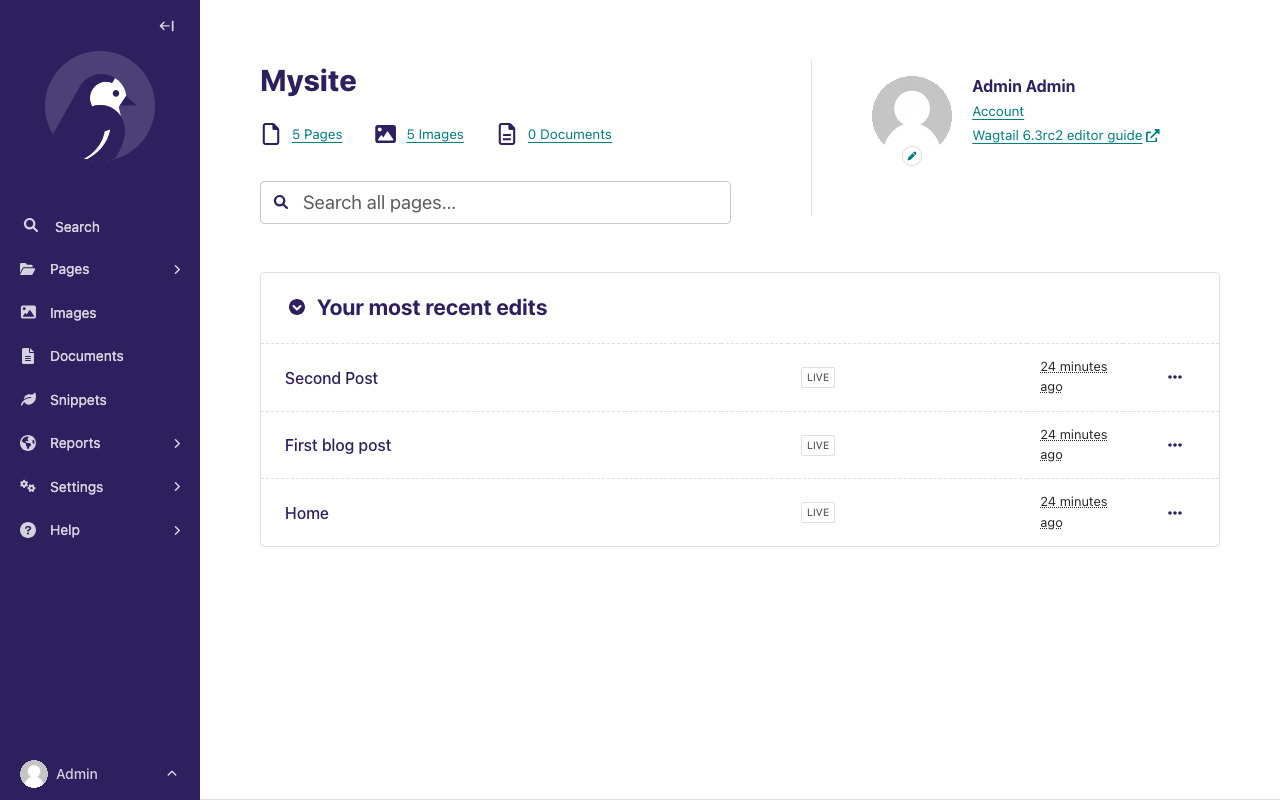Click the Documents sidebar icon
The height and width of the screenshot is (800, 1280).
tap(28, 356)
